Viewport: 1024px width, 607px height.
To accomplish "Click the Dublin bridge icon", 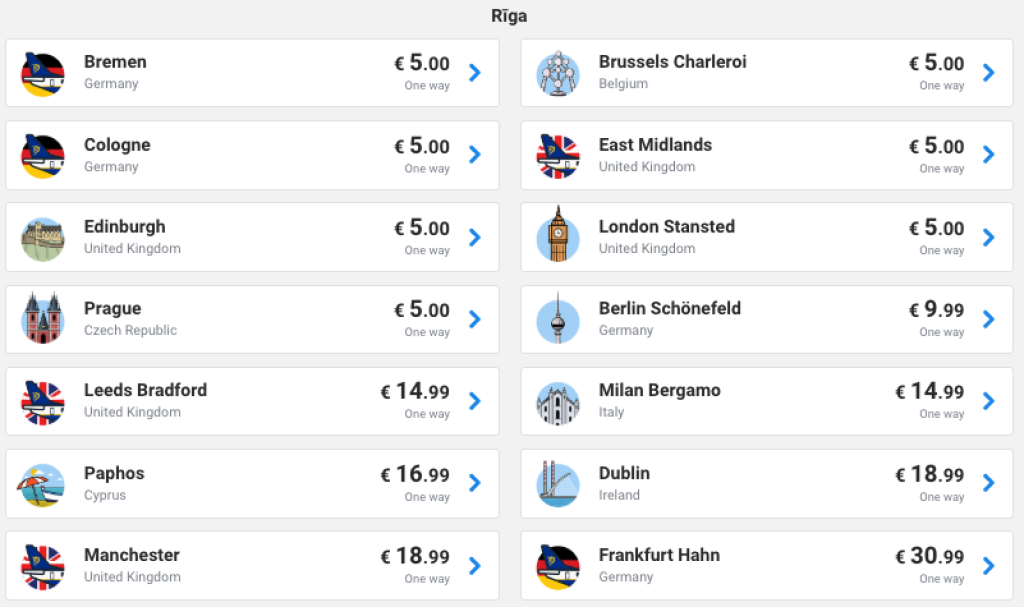I will point(558,484).
